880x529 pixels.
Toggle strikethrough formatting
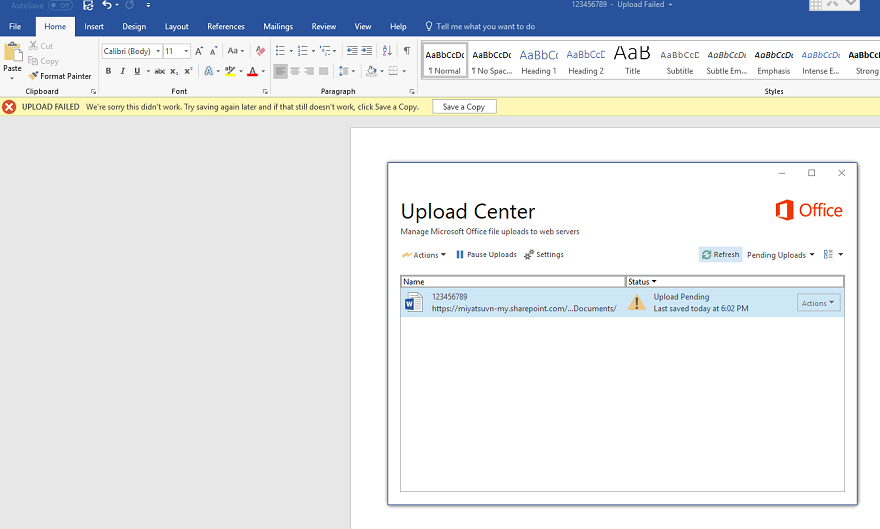(x=160, y=71)
